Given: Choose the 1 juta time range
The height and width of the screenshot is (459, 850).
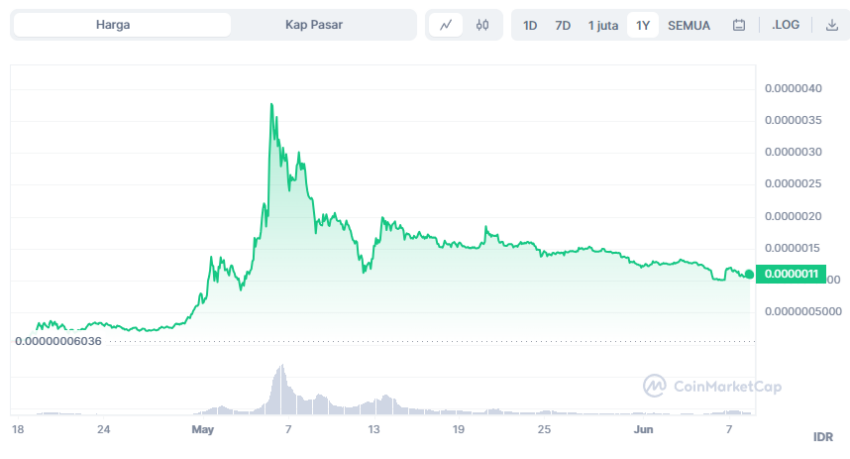Looking at the screenshot, I should [x=603, y=25].
